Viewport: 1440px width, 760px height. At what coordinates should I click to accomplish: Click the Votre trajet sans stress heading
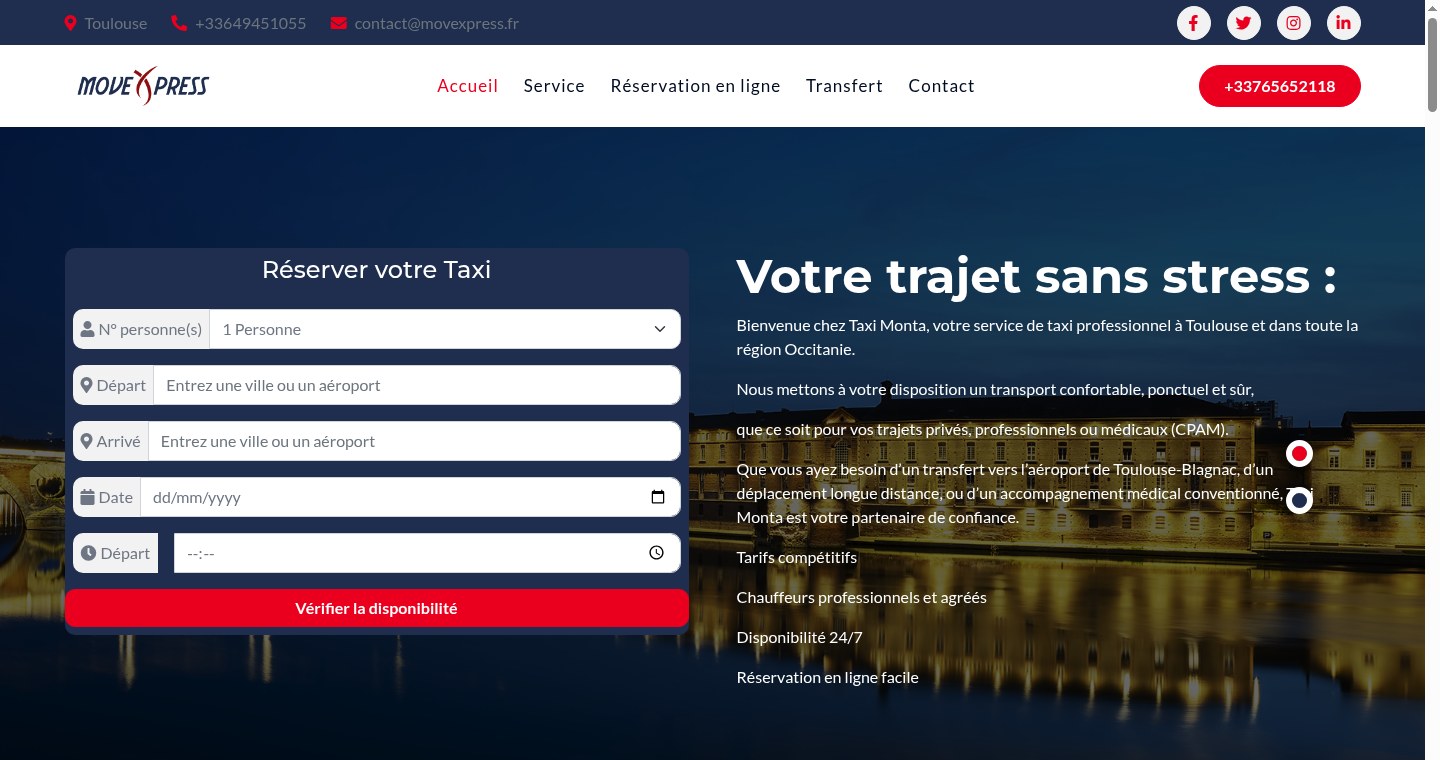coord(1036,275)
